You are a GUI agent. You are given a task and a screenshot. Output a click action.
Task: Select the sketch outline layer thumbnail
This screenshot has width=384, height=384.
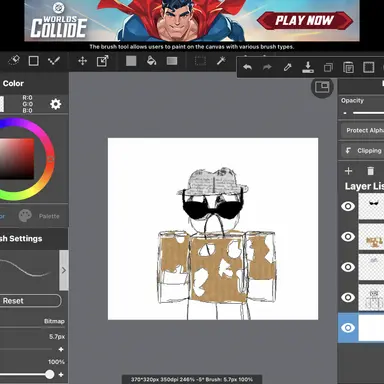371,297
